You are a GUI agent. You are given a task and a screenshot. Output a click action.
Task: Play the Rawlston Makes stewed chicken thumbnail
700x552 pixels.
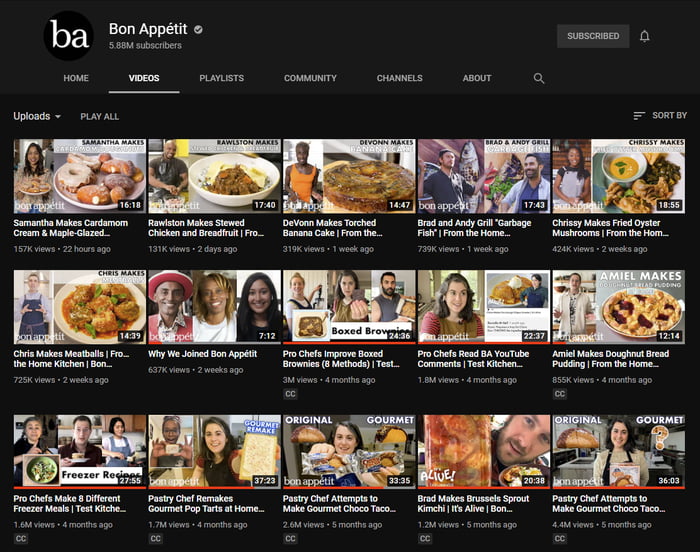[x=214, y=176]
